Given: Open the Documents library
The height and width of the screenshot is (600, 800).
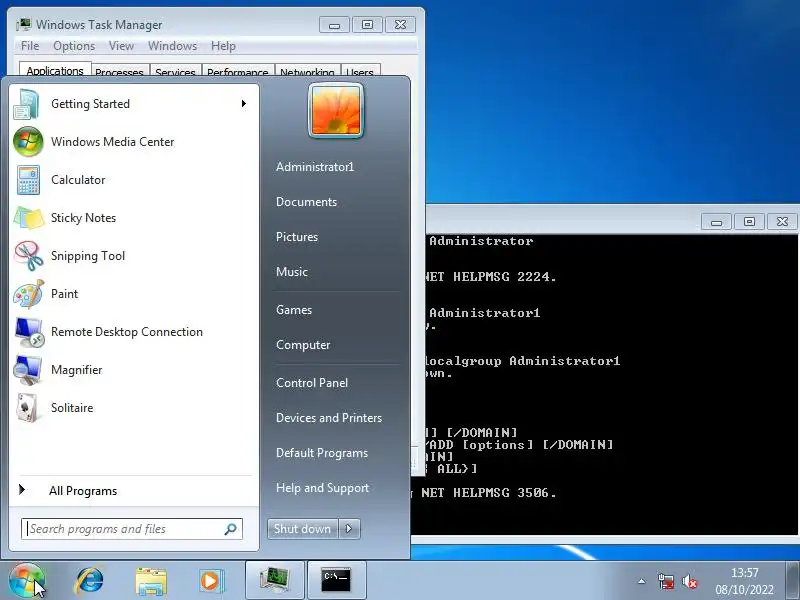Looking at the screenshot, I should pos(306,202).
